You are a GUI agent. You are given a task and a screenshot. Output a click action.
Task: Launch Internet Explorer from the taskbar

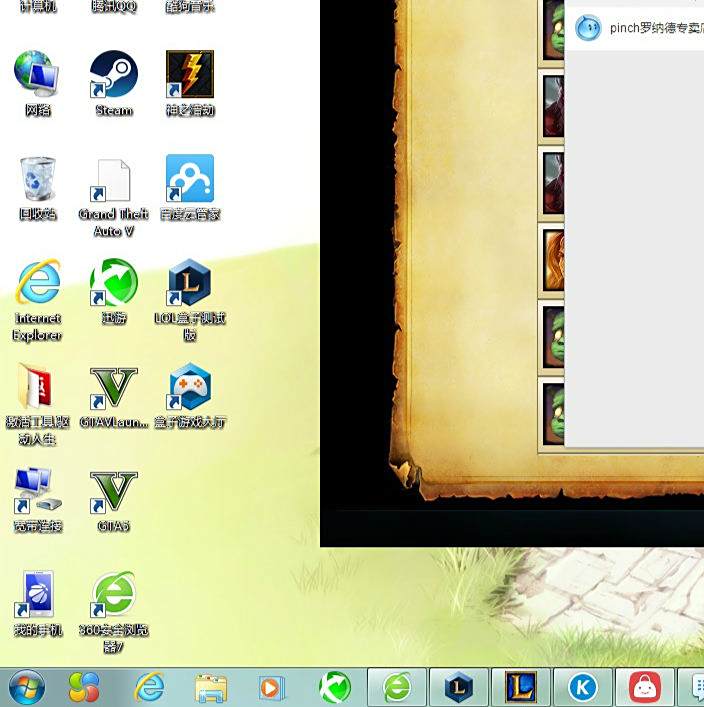coord(149,687)
